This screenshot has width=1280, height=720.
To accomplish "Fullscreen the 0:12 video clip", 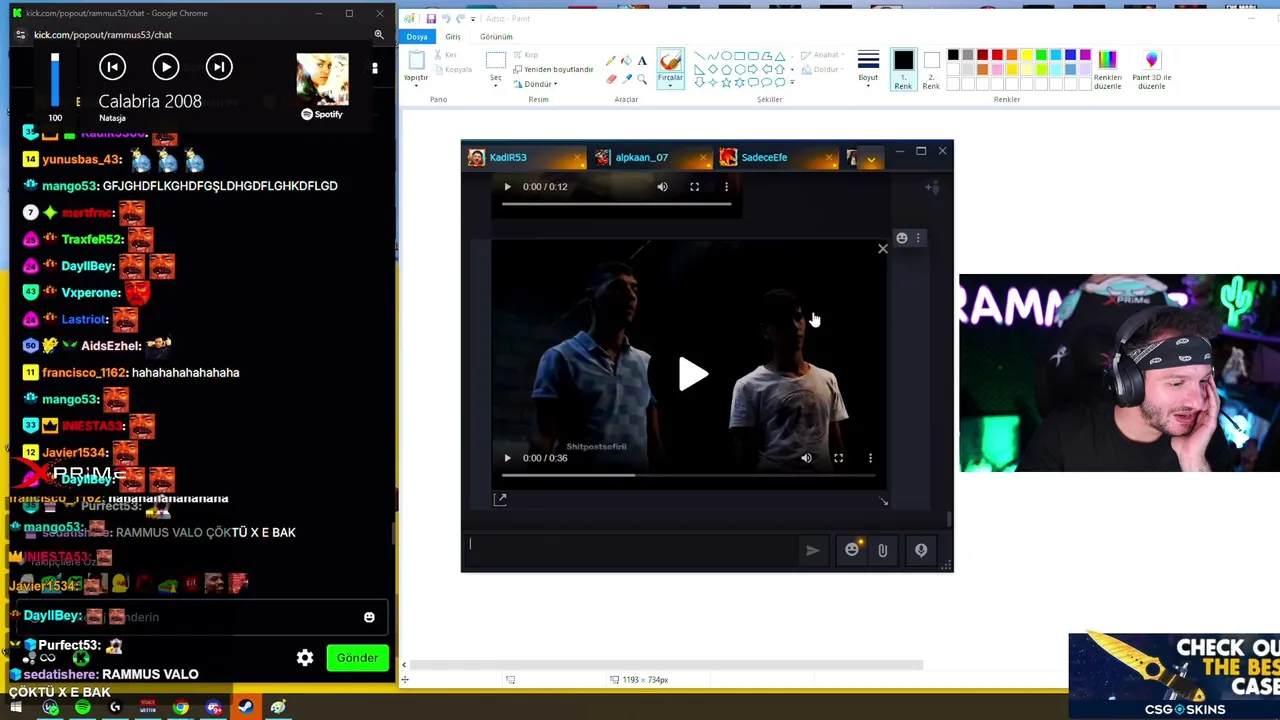I will (694, 187).
